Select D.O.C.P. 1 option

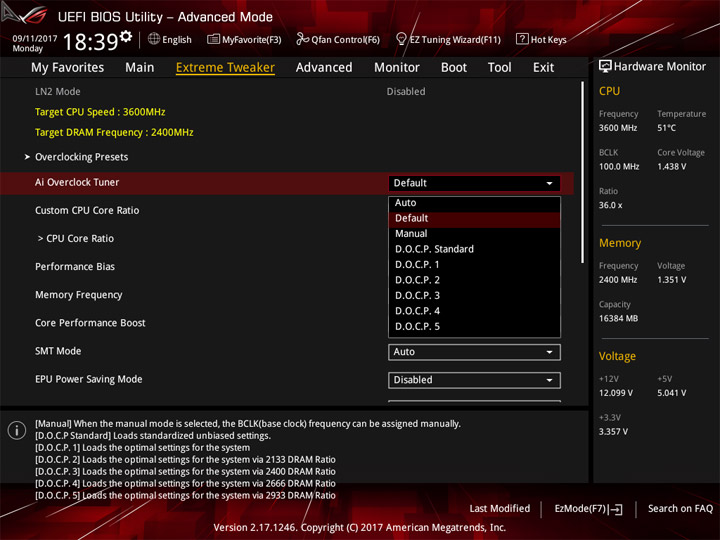point(474,265)
